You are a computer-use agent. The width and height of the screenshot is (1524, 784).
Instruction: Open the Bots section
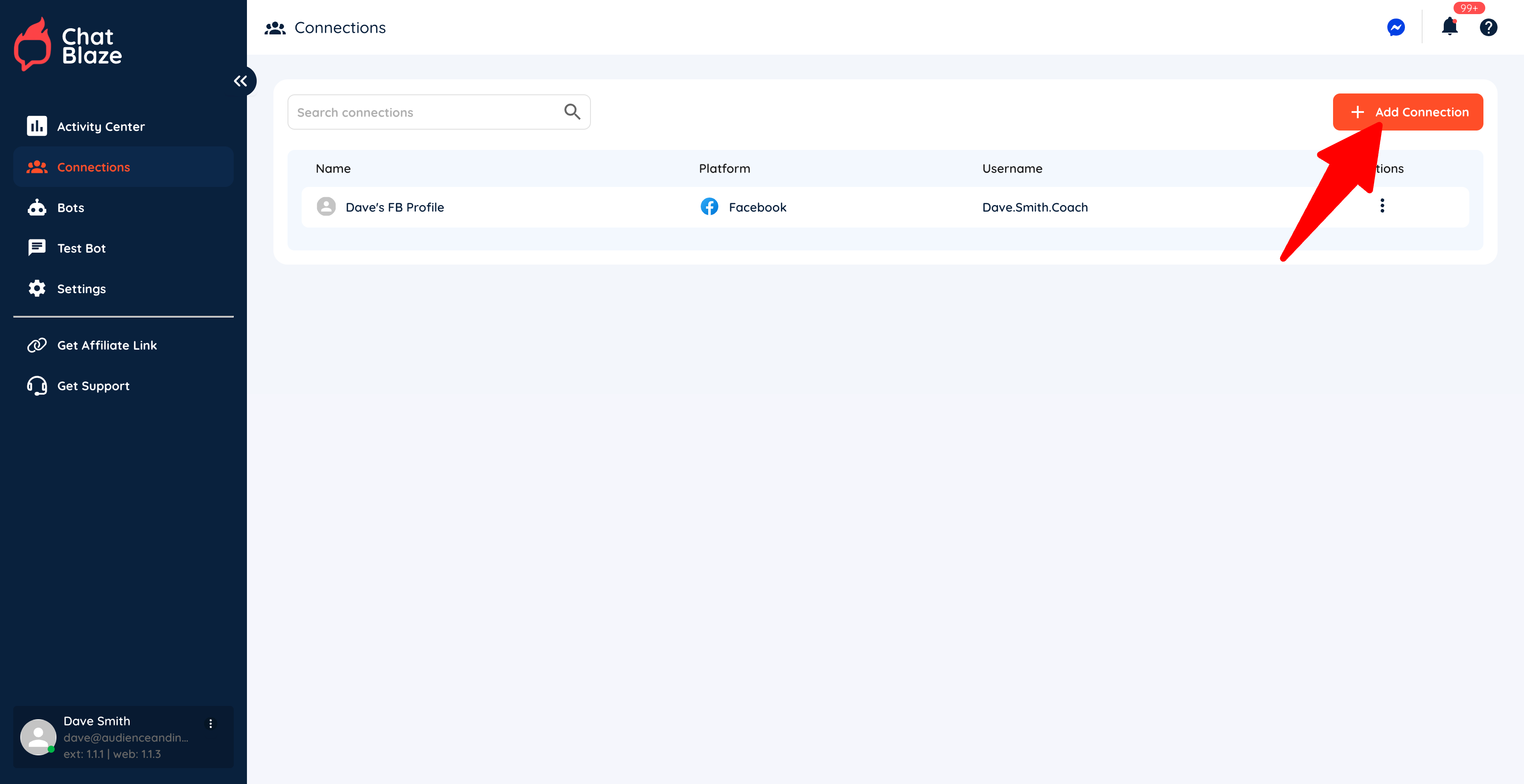71,208
